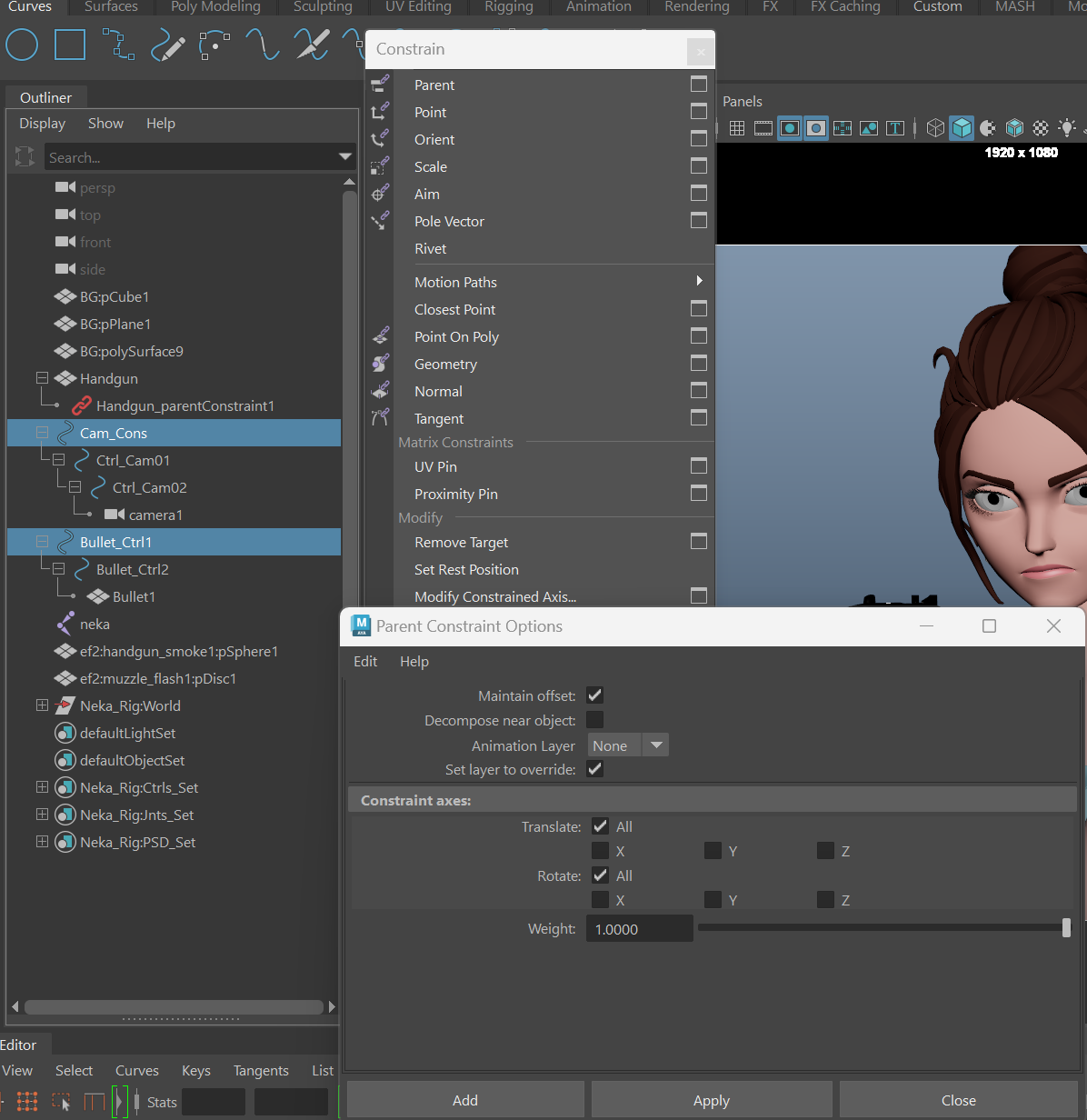Screen dimensions: 1087x1120
Task: Toggle the field chart icon
Action: pos(843,128)
